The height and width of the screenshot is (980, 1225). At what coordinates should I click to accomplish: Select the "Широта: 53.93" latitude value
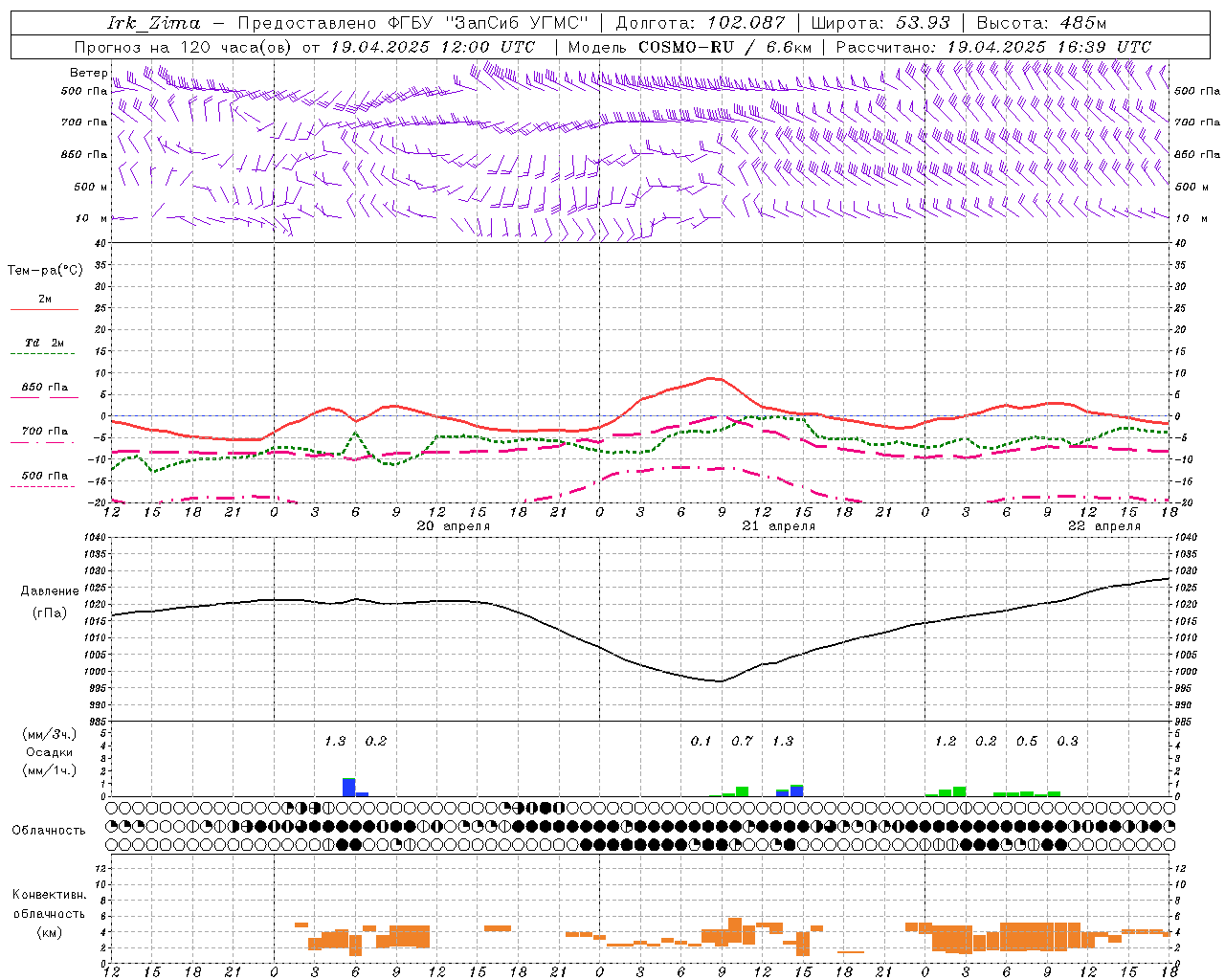tap(880, 23)
